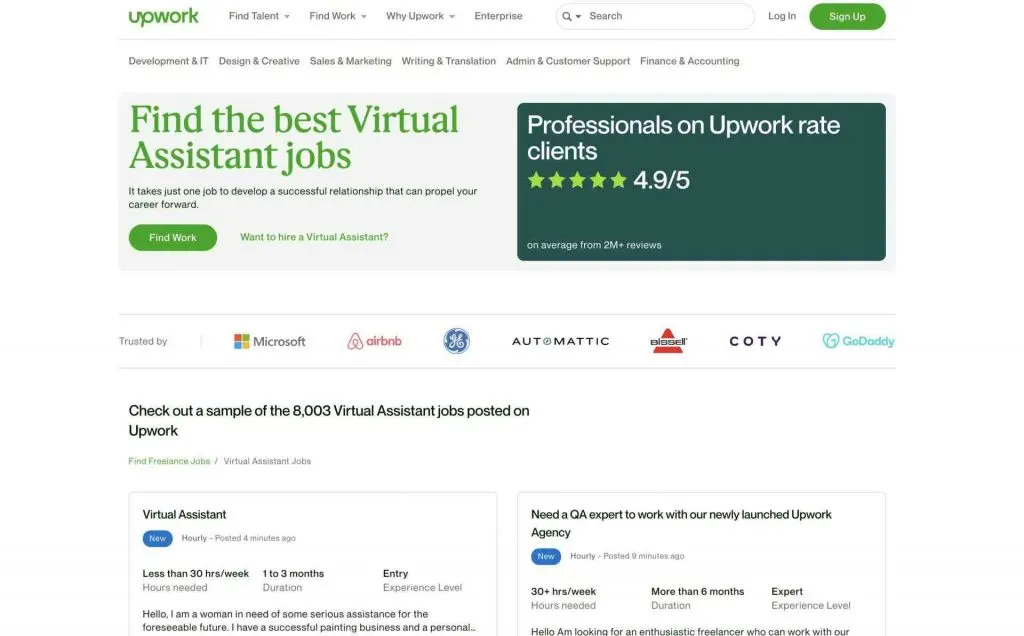
Task: Click the five-star rating graphic
Action: pos(577,180)
